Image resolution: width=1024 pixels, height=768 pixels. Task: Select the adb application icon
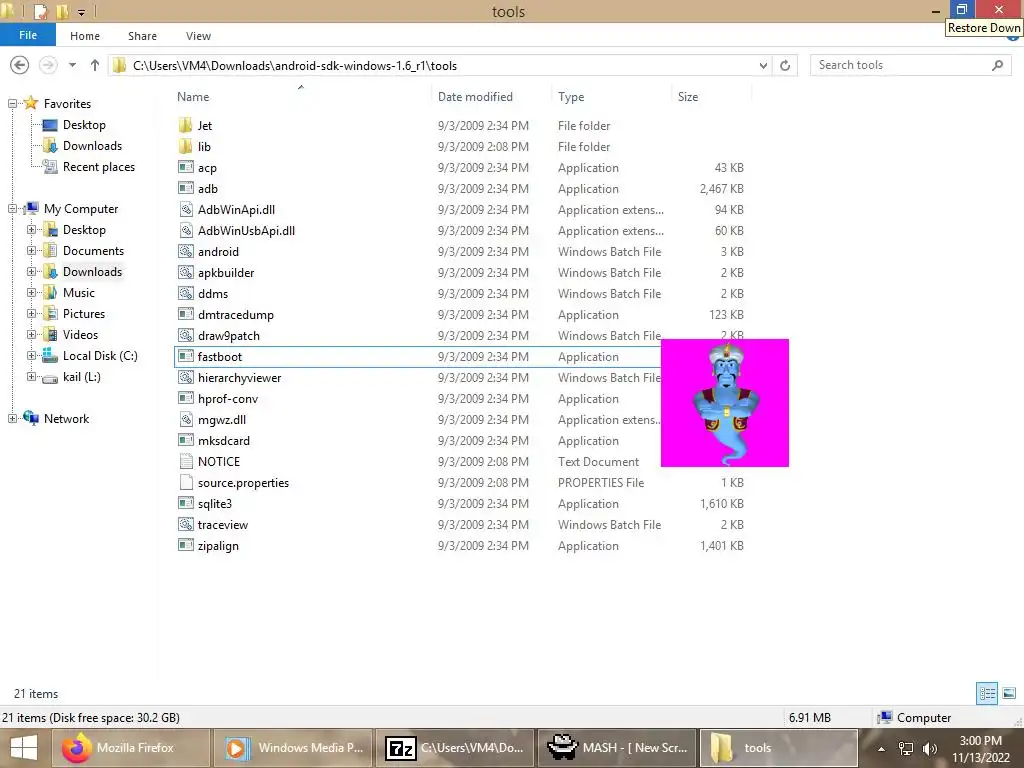click(x=185, y=188)
